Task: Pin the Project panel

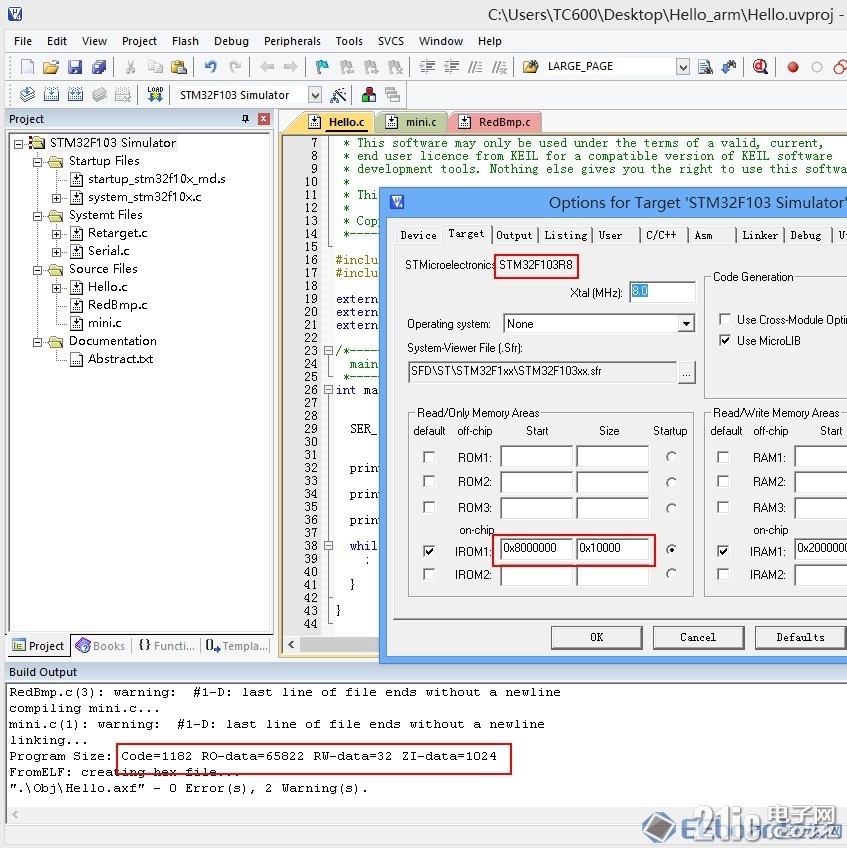Action: click(245, 118)
